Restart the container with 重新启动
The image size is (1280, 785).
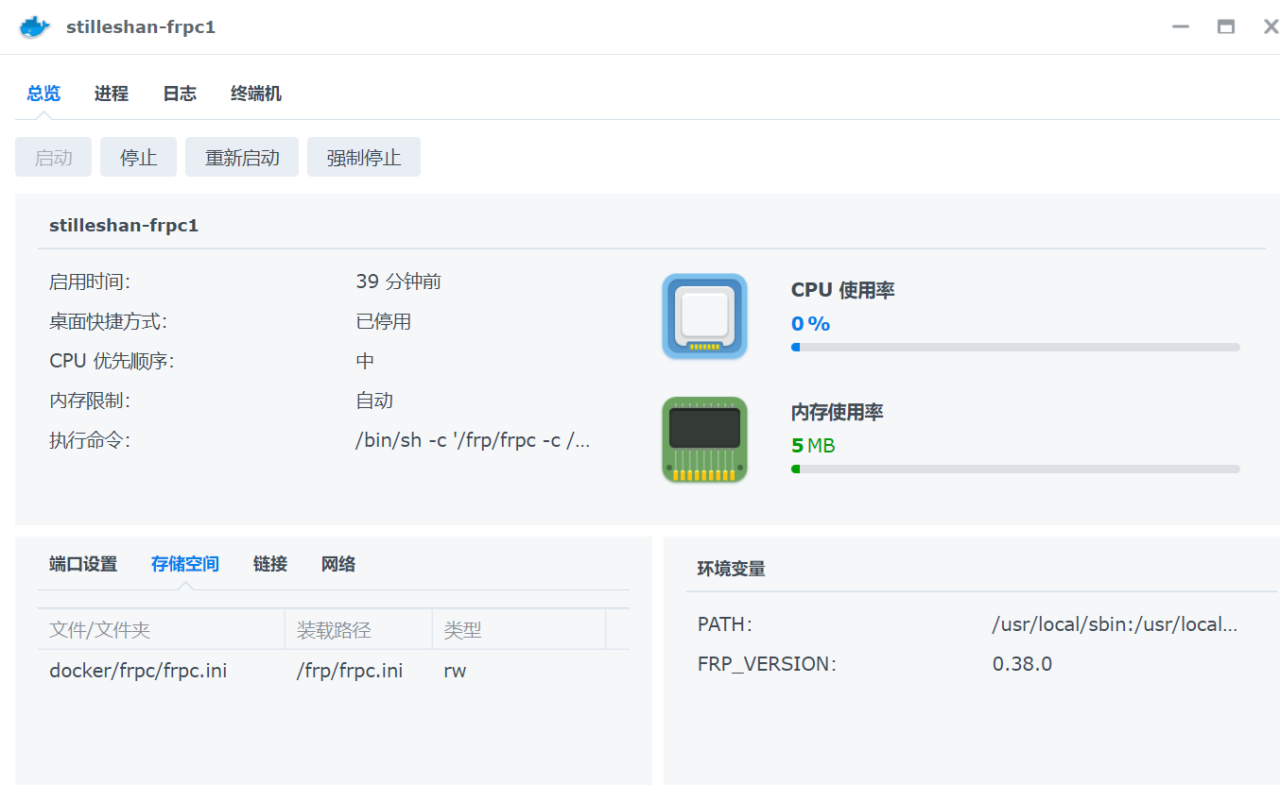coord(241,157)
